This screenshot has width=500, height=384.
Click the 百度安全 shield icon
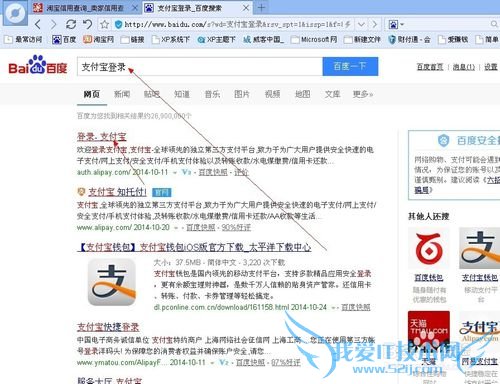443,141
